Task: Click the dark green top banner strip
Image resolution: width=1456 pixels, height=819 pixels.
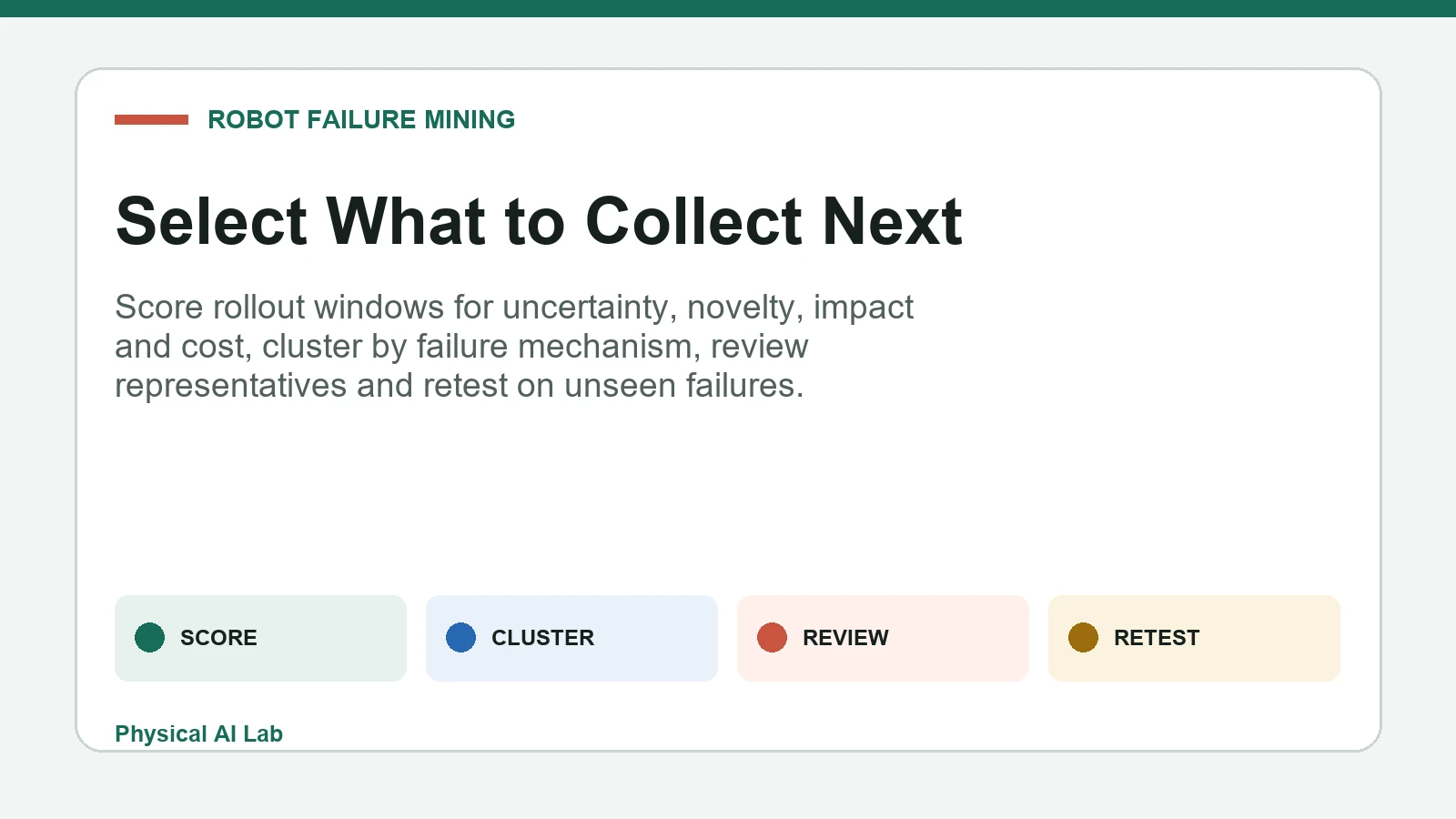Action: tap(728, 8)
